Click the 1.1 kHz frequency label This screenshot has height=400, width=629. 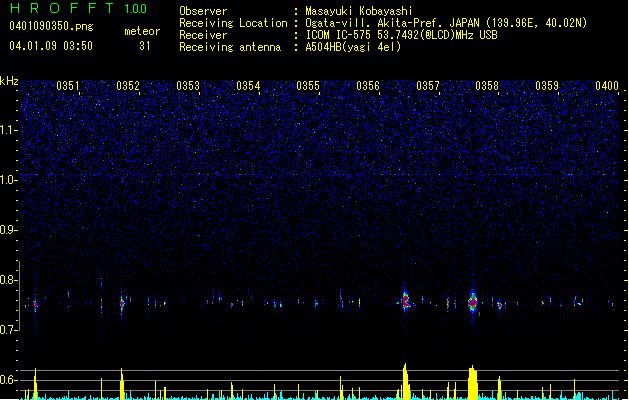click(x=8, y=130)
